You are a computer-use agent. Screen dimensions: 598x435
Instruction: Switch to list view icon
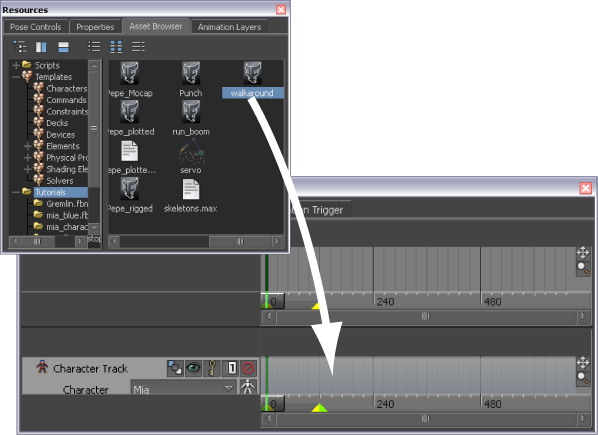(x=94, y=47)
